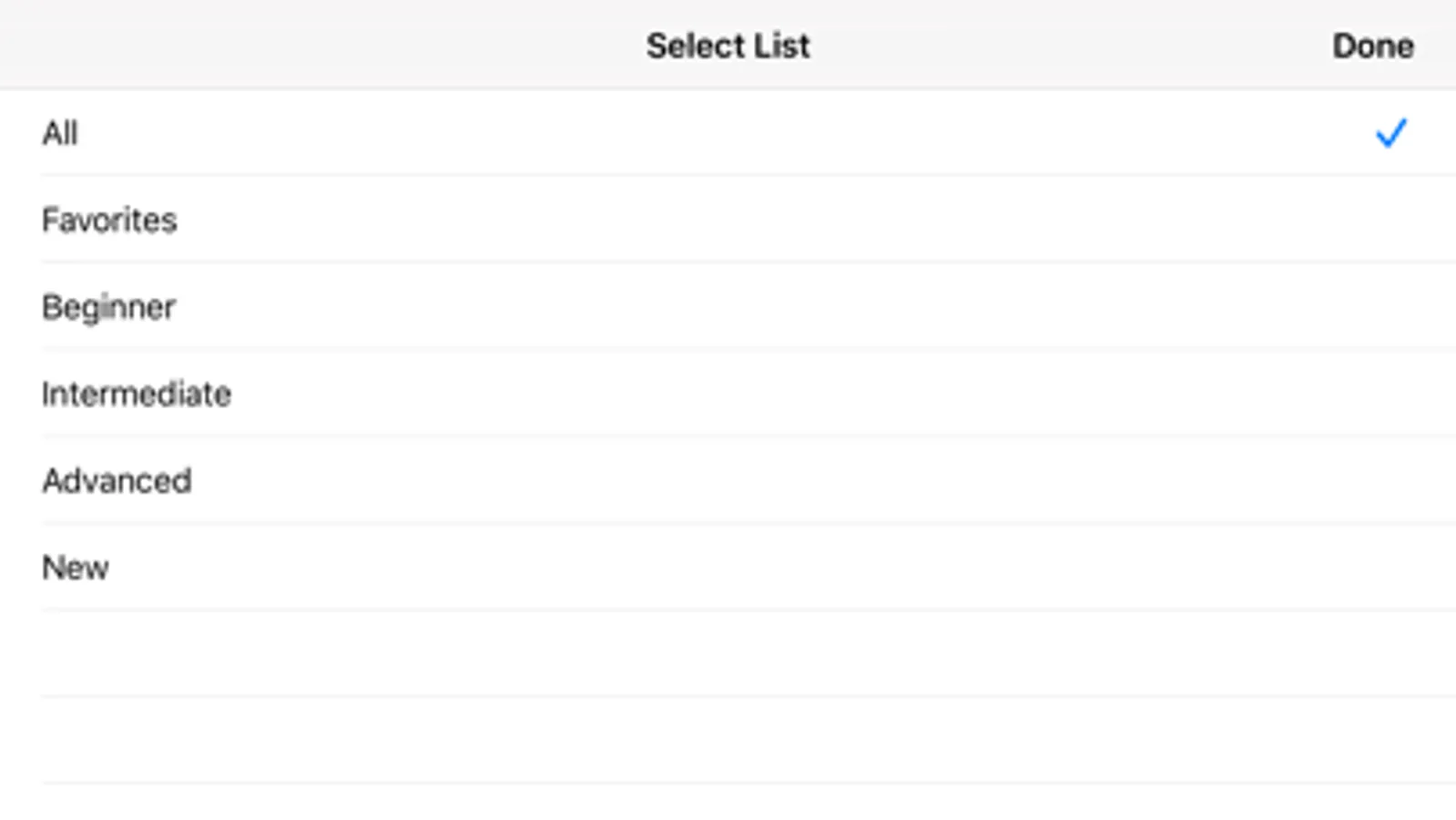Switch to the Advanced list
The image size is (1456, 820).
(728, 480)
